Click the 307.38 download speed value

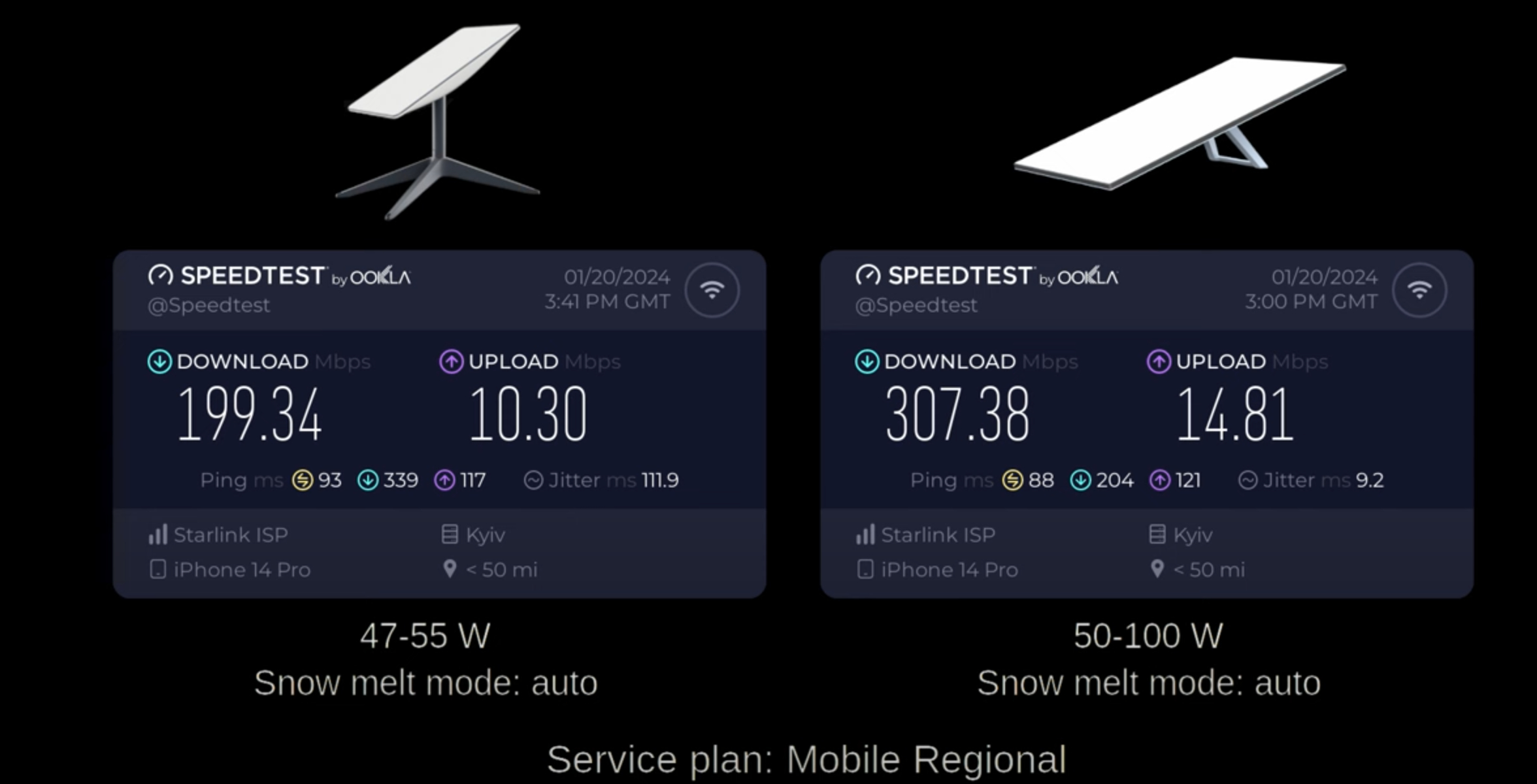click(957, 414)
